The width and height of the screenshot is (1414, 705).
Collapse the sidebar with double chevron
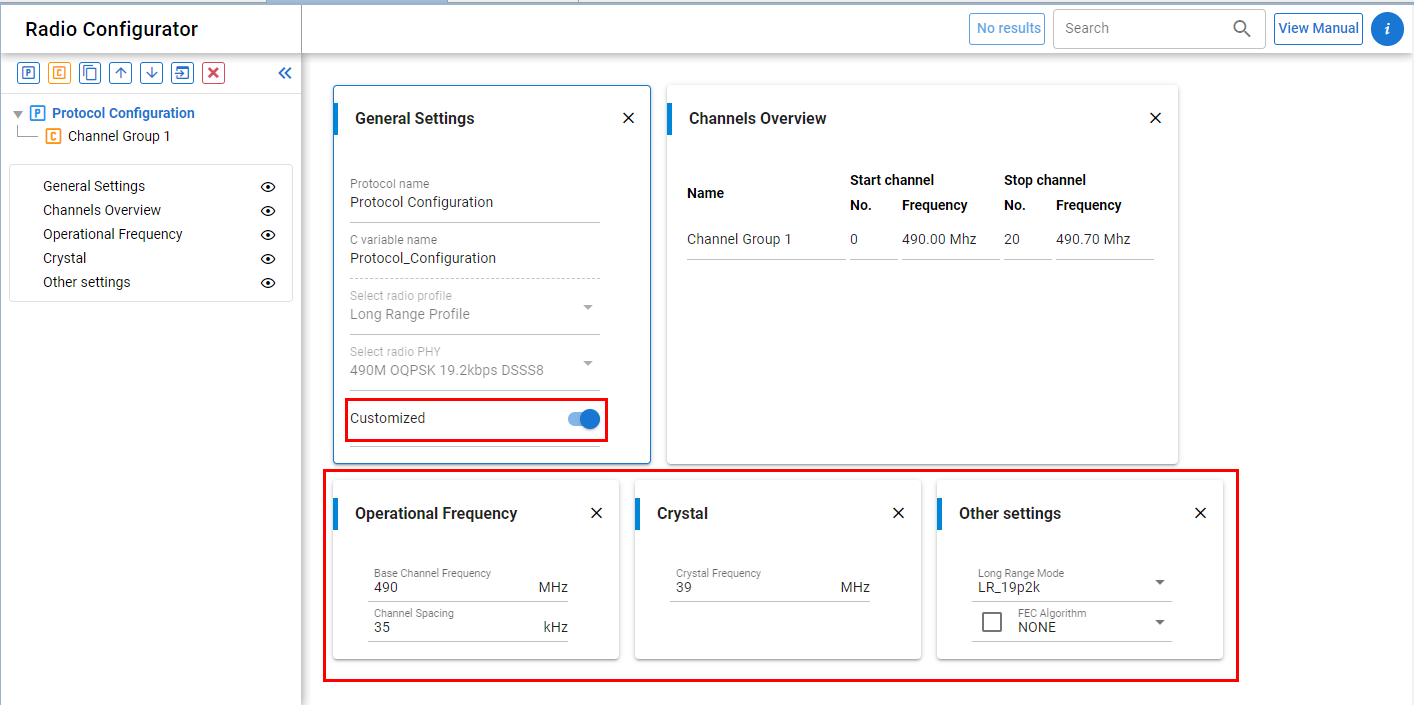coord(284,73)
